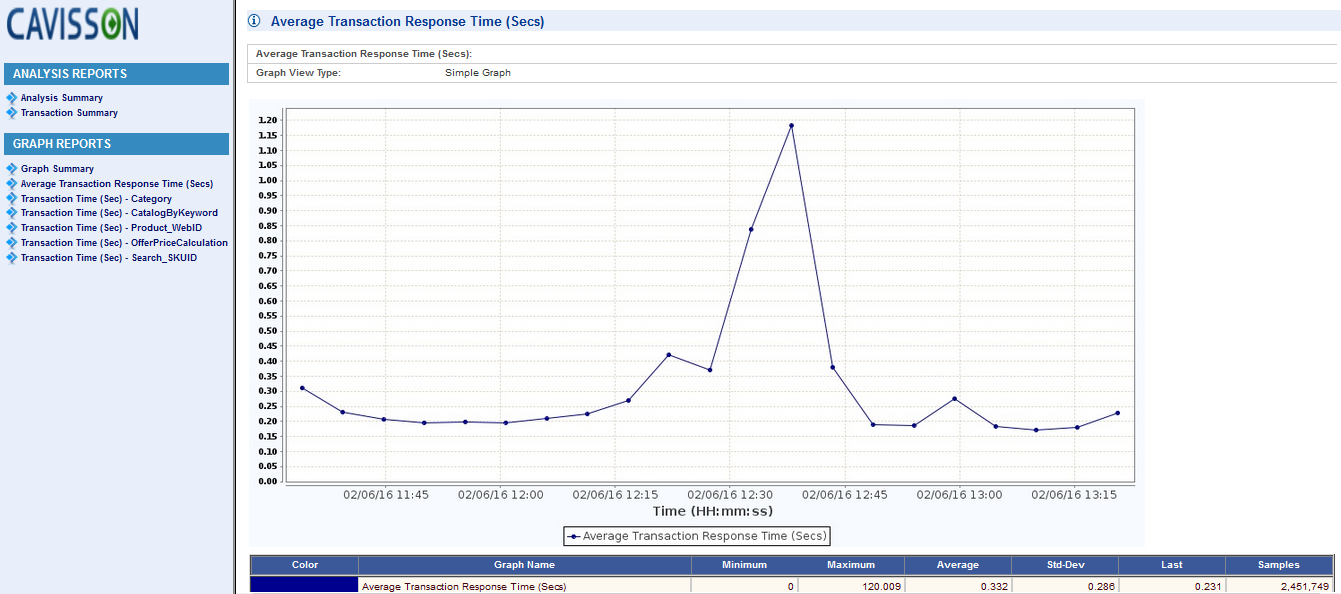Click the Average value 0.332
The image size is (1341, 594).
[x=994, y=586]
